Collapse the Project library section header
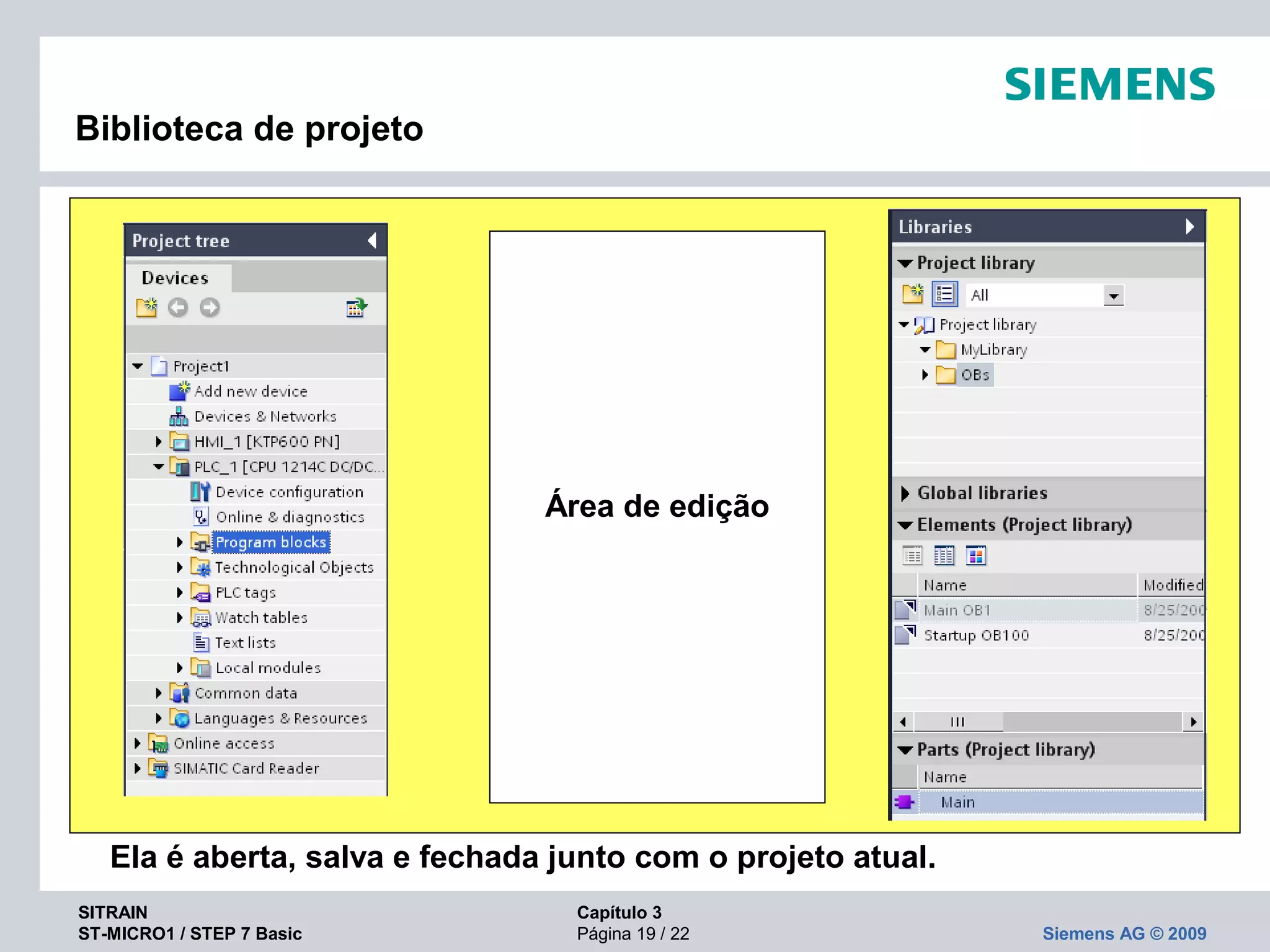Viewport: 1270px width, 952px height. [905, 263]
